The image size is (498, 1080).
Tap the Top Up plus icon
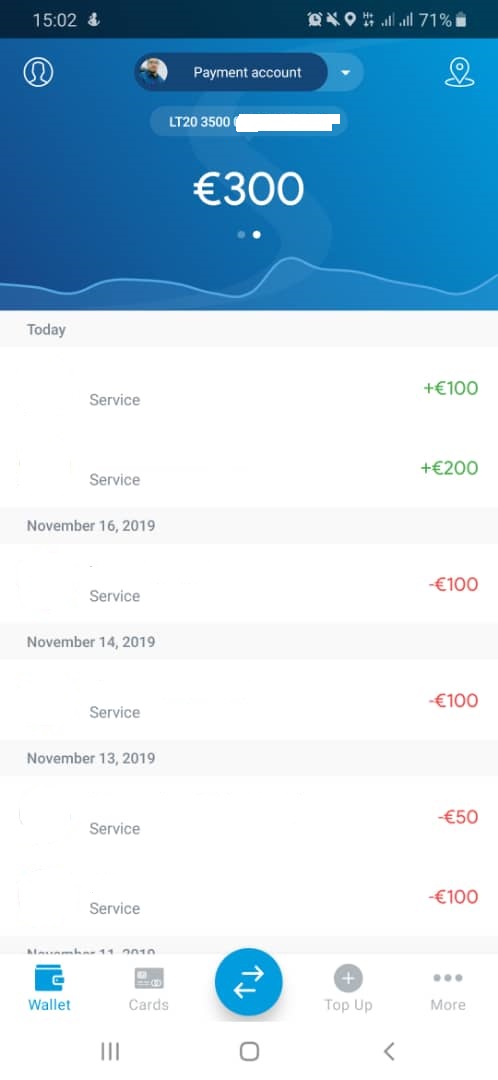pos(348,978)
